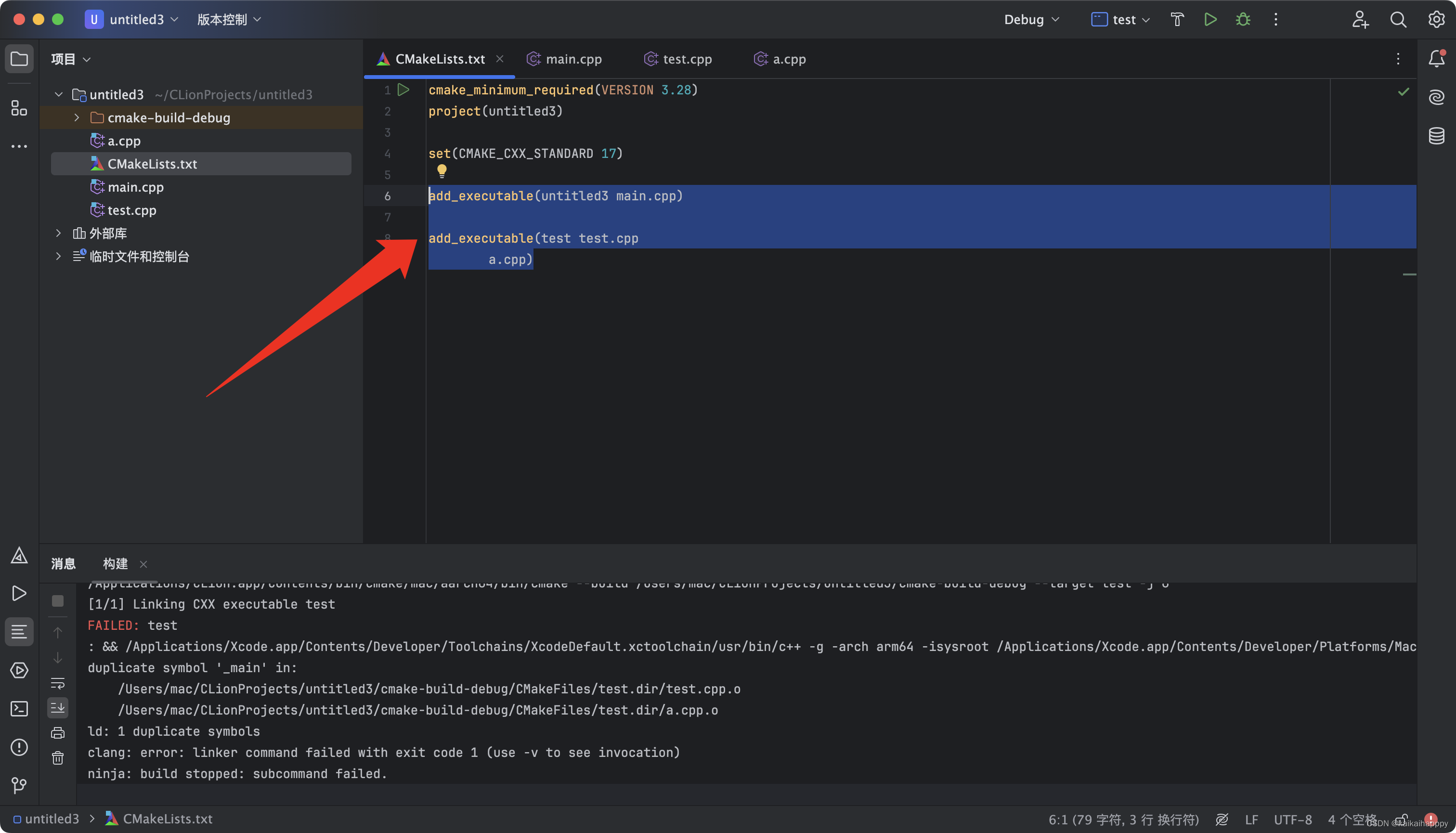Click the intention lightbulb in the editor
1456x833 pixels.
tap(442, 170)
